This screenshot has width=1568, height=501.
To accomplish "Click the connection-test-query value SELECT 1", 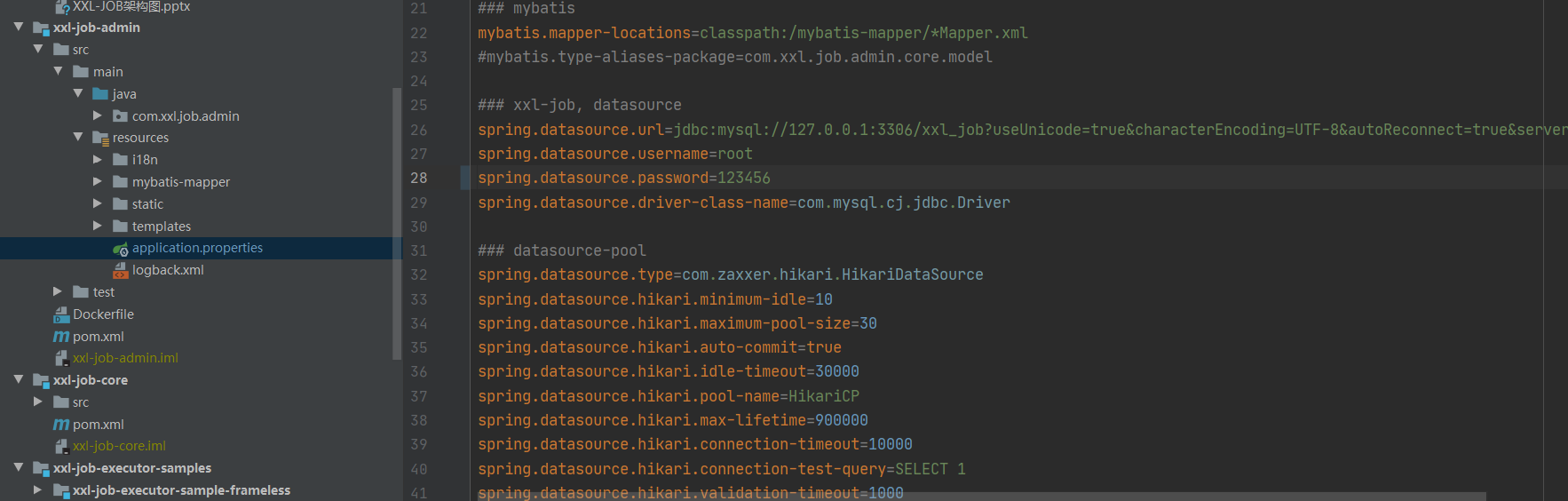I will (931, 469).
